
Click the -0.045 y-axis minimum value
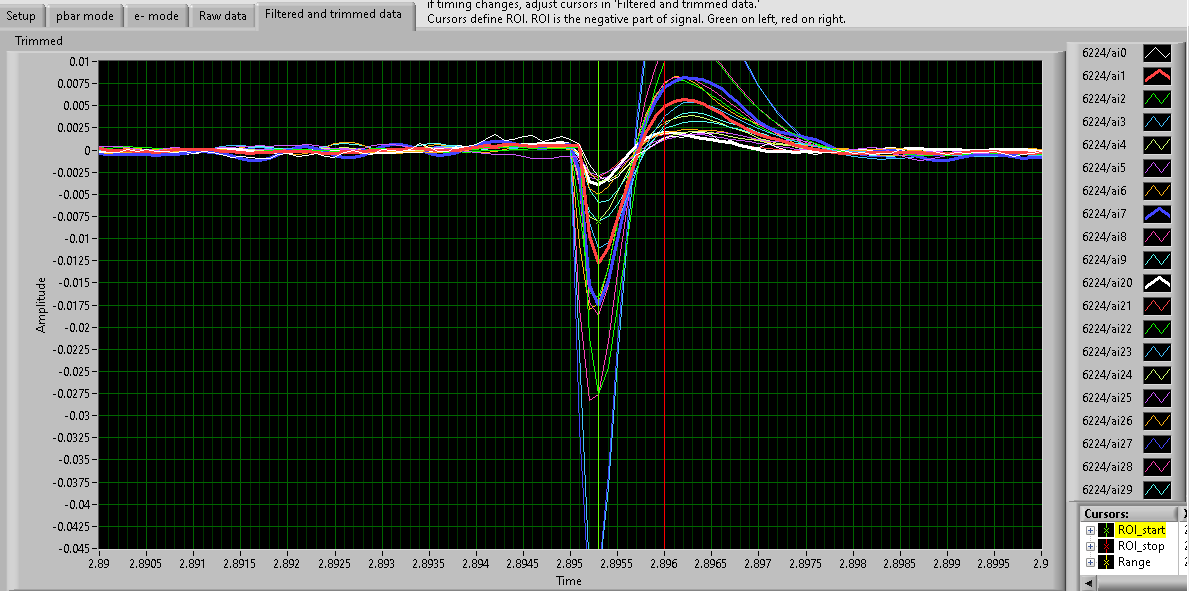72,548
